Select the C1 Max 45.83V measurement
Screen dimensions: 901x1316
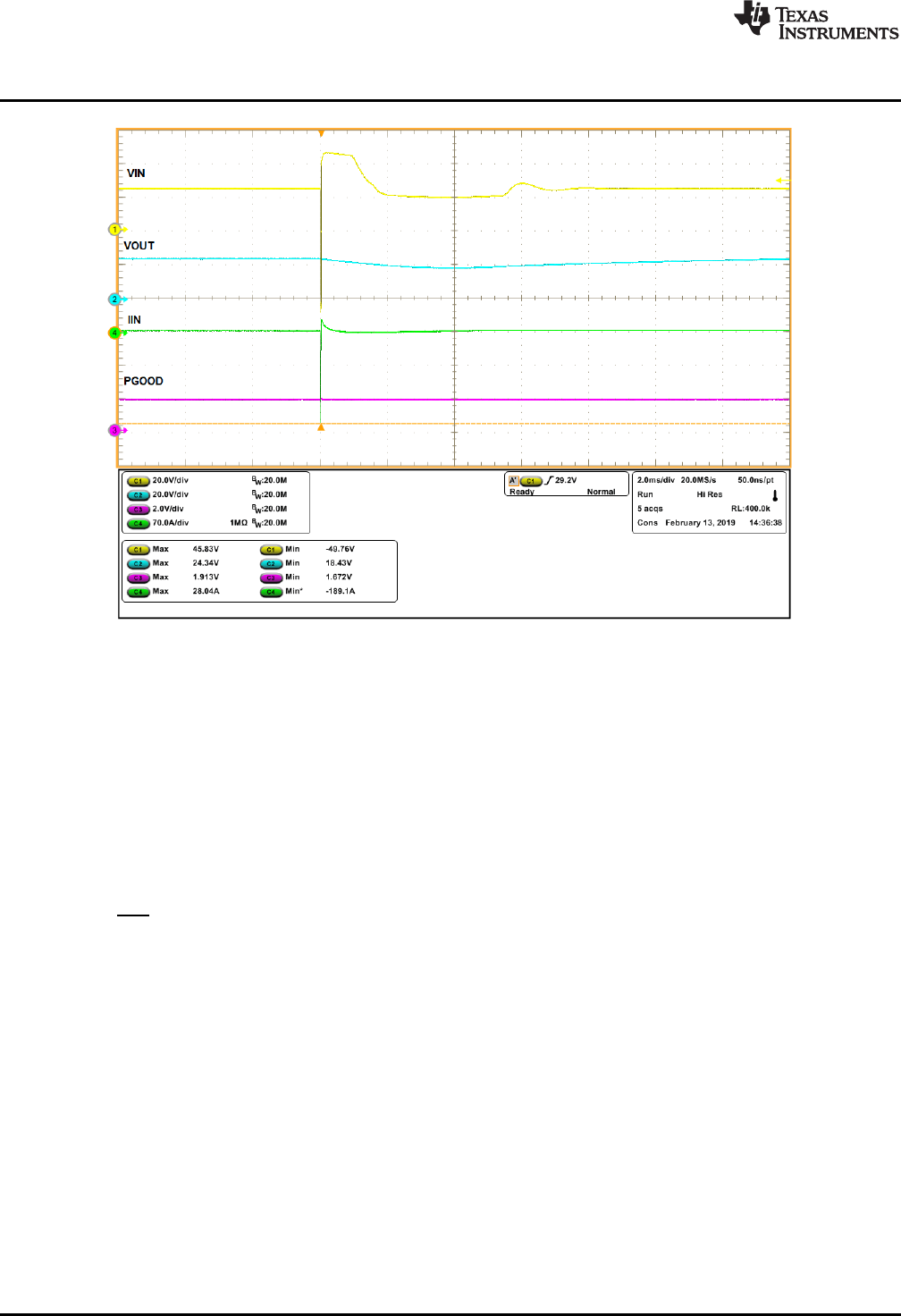tap(206, 549)
